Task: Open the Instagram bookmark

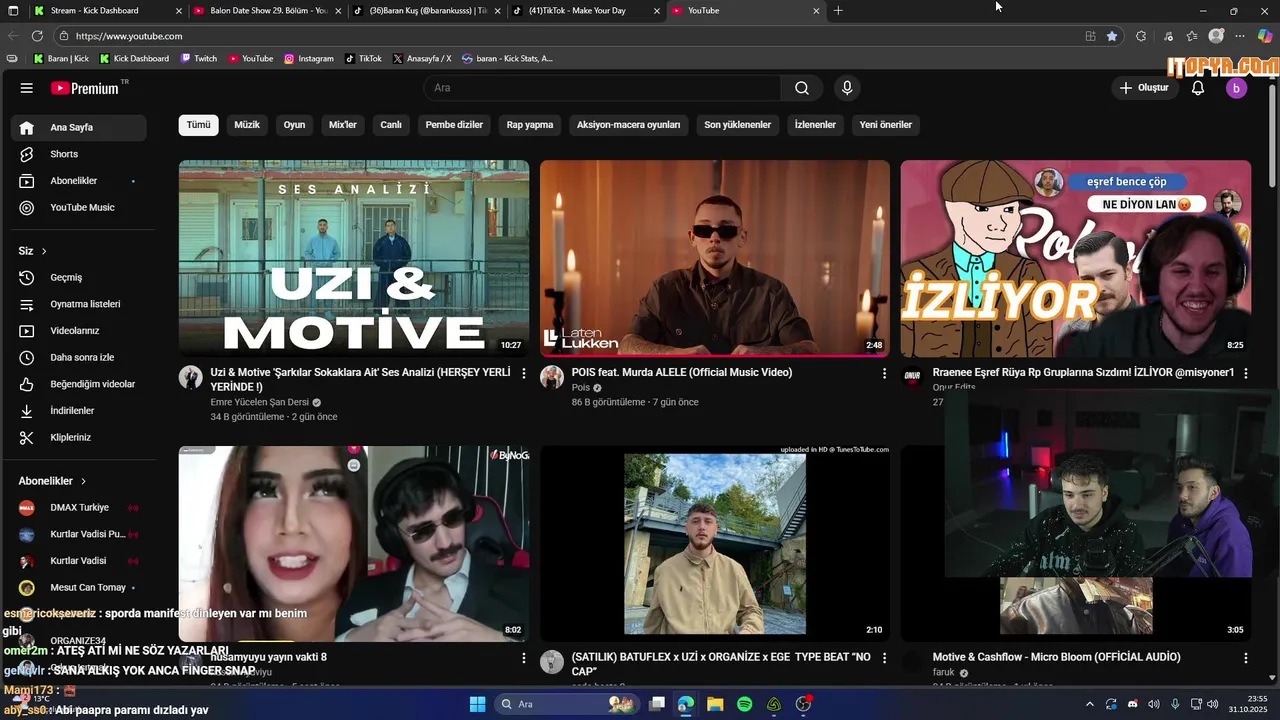Action: click(309, 59)
